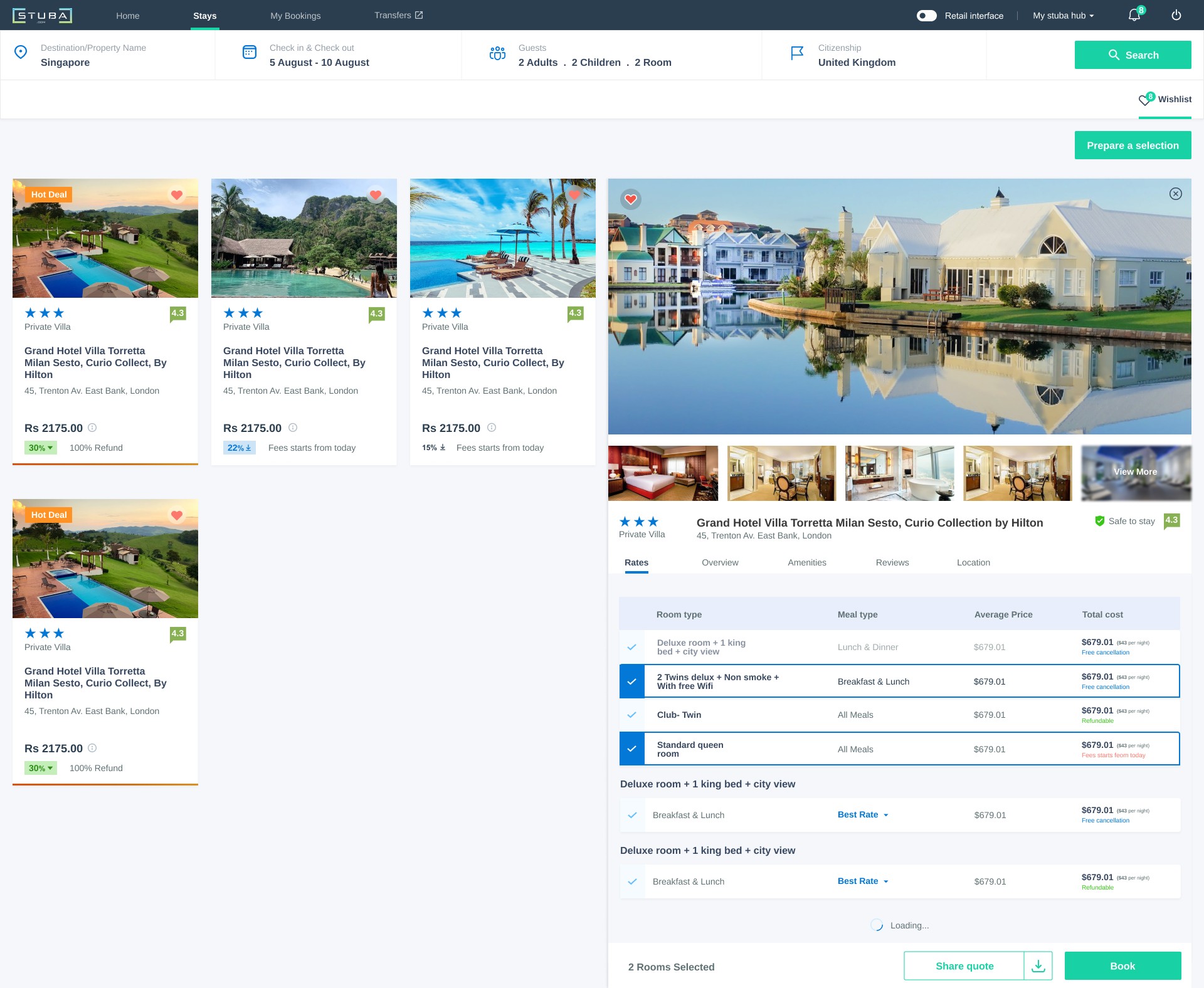This screenshot has height=988, width=1204.
Task: Open the 30% discount dropdown on first card
Action: click(41, 448)
